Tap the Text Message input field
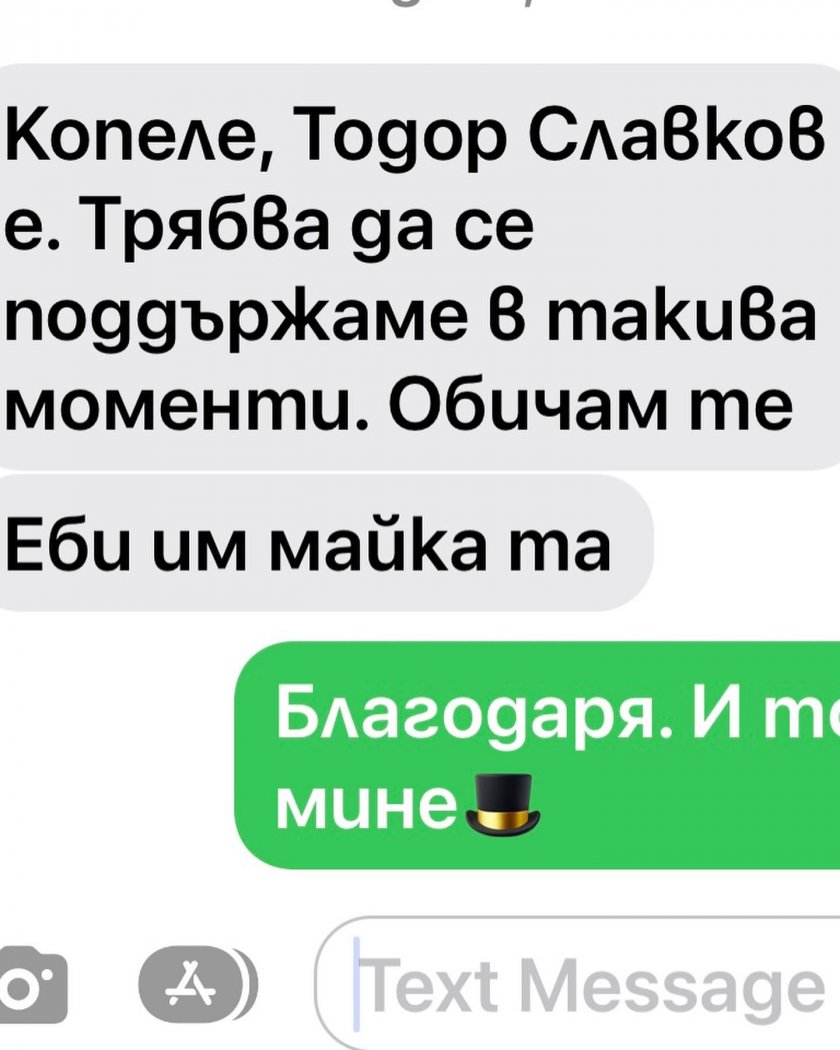Viewport: 840px width, 1050px height. (x=577, y=983)
